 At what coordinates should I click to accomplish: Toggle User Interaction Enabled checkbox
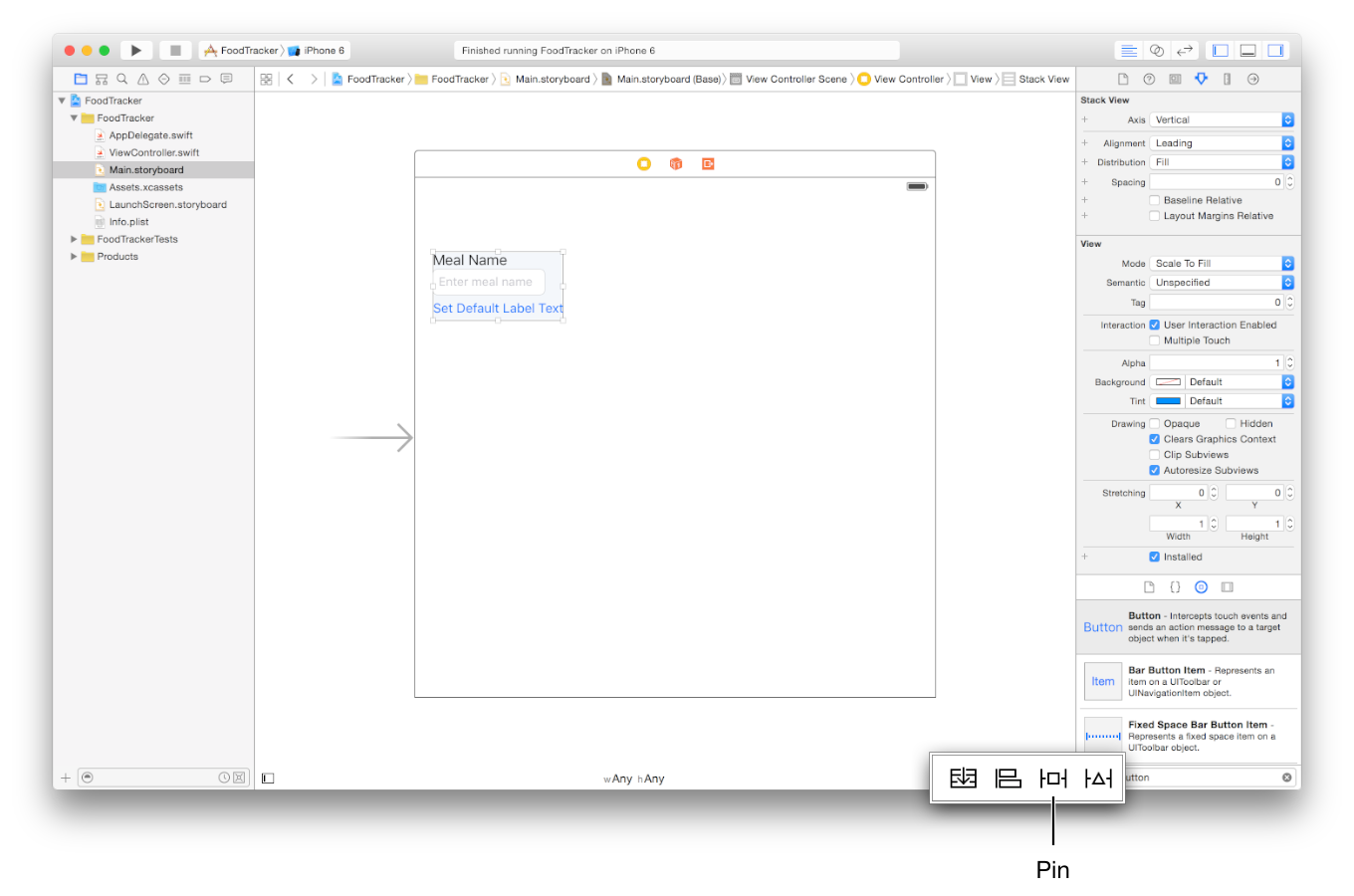pyautogui.click(x=1155, y=325)
